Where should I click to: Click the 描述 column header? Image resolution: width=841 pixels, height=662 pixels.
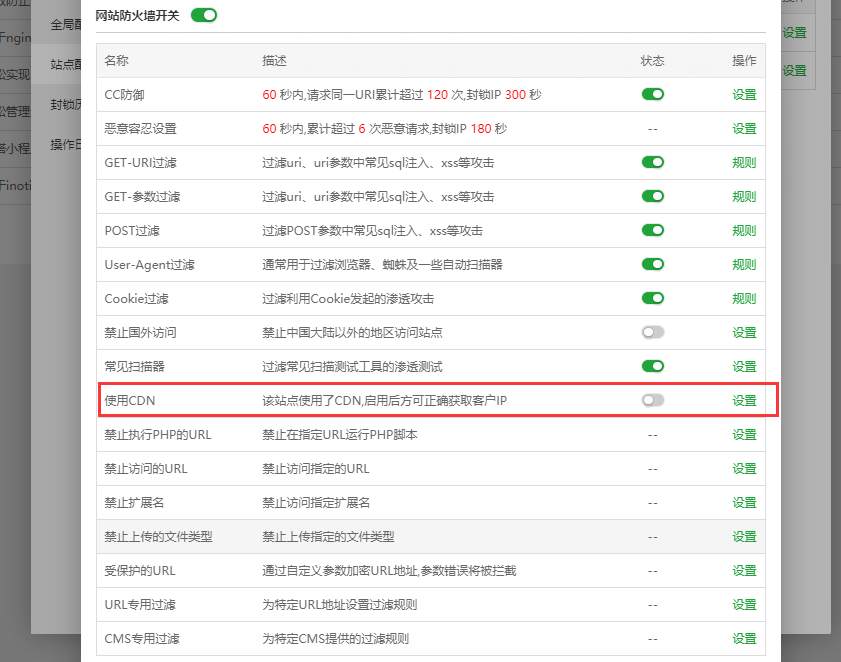click(x=274, y=61)
